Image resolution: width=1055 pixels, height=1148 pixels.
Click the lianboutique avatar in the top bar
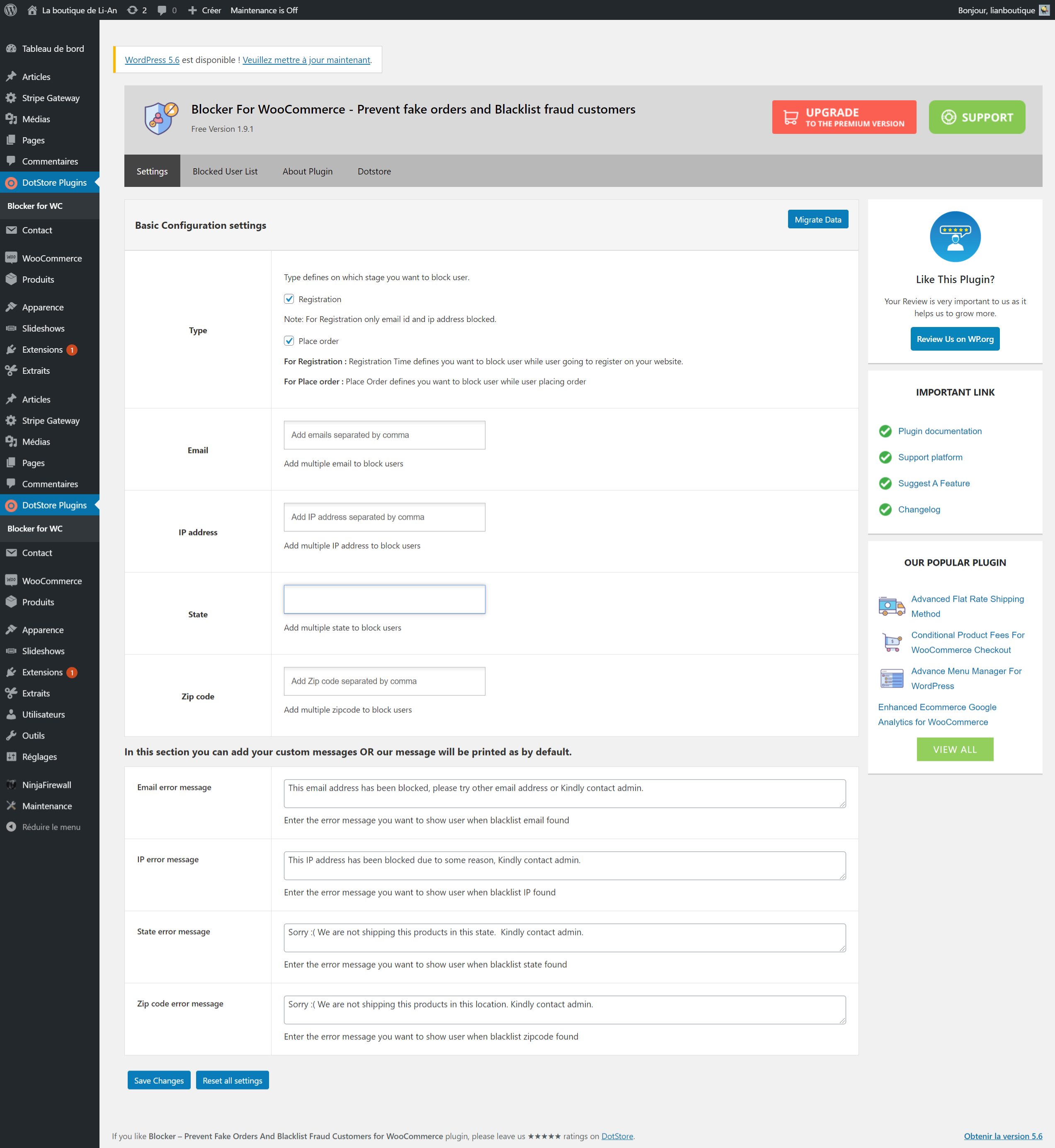point(1044,10)
